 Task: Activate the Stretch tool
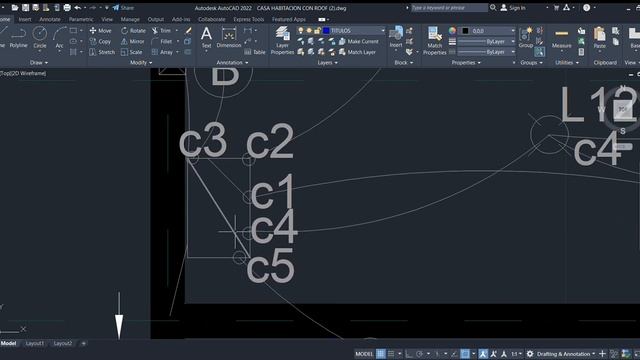102,52
